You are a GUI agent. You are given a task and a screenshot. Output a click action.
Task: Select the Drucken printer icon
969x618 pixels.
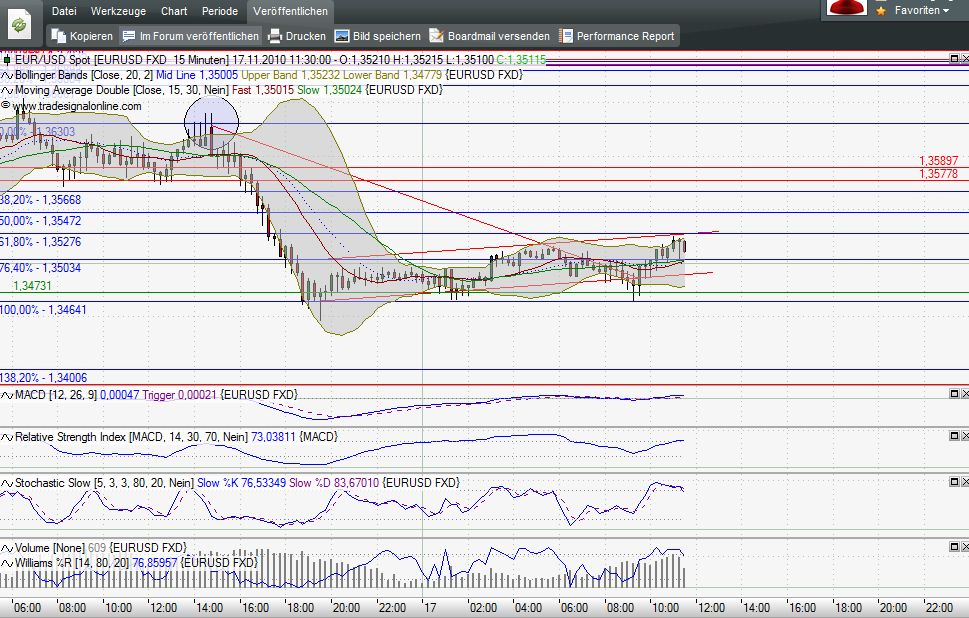coord(273,35)
